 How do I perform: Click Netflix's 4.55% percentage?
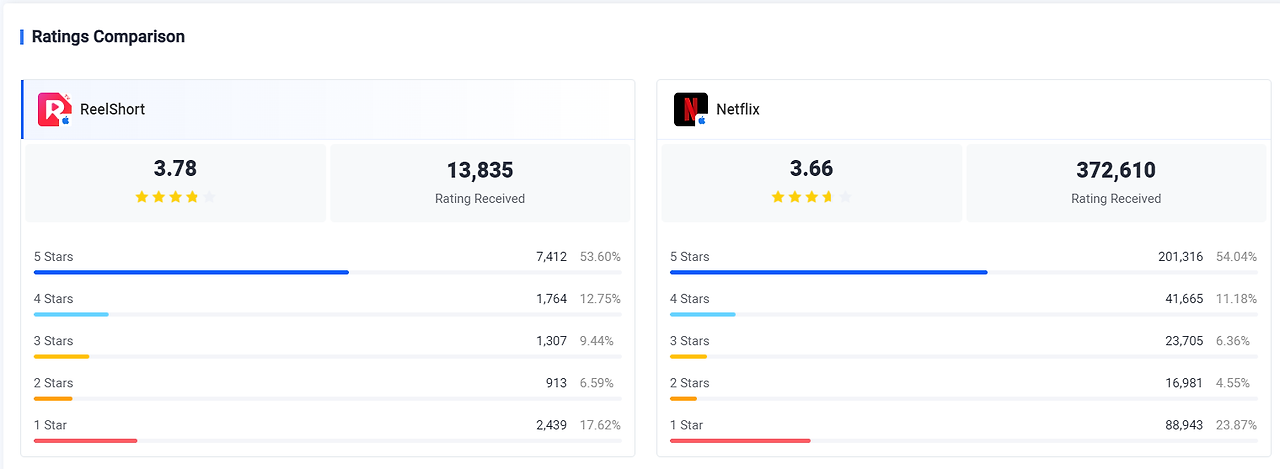1233,383
